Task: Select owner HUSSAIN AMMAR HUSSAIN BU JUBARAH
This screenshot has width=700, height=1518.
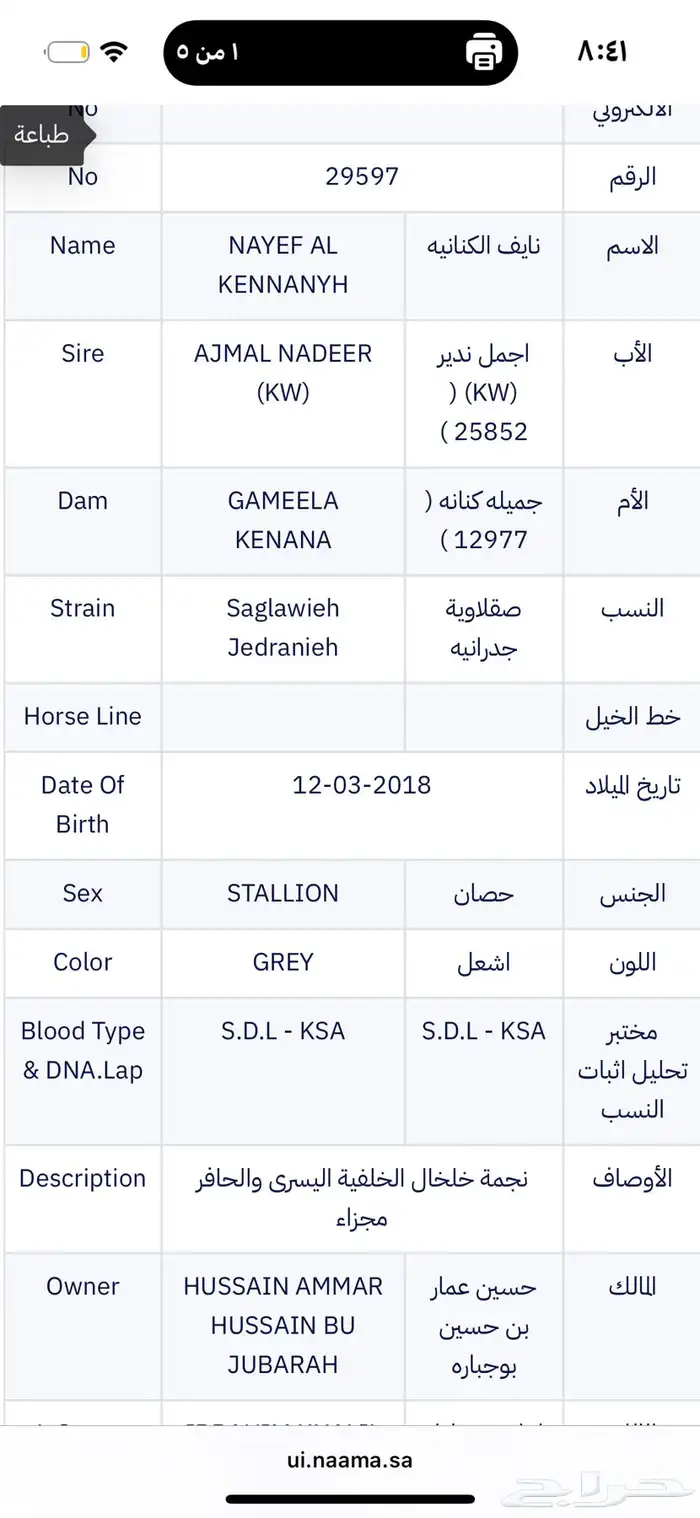Action: point(282,1326)
